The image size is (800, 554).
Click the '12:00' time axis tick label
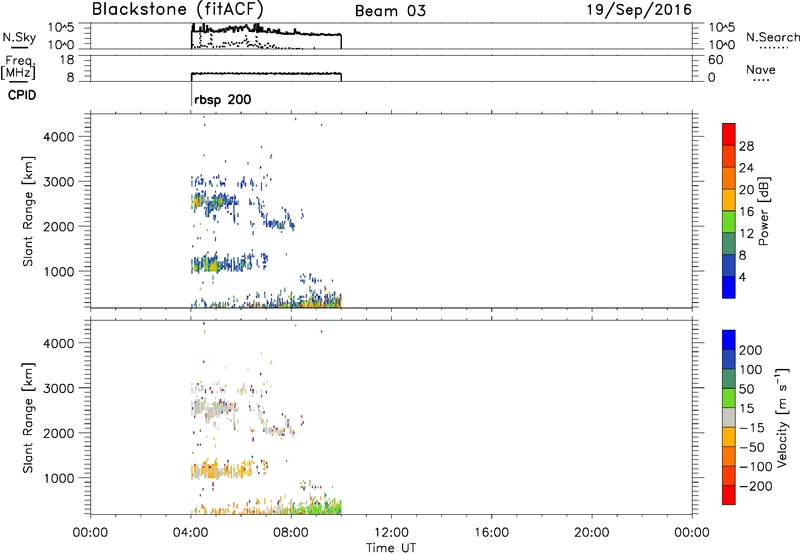pos(391,533)
